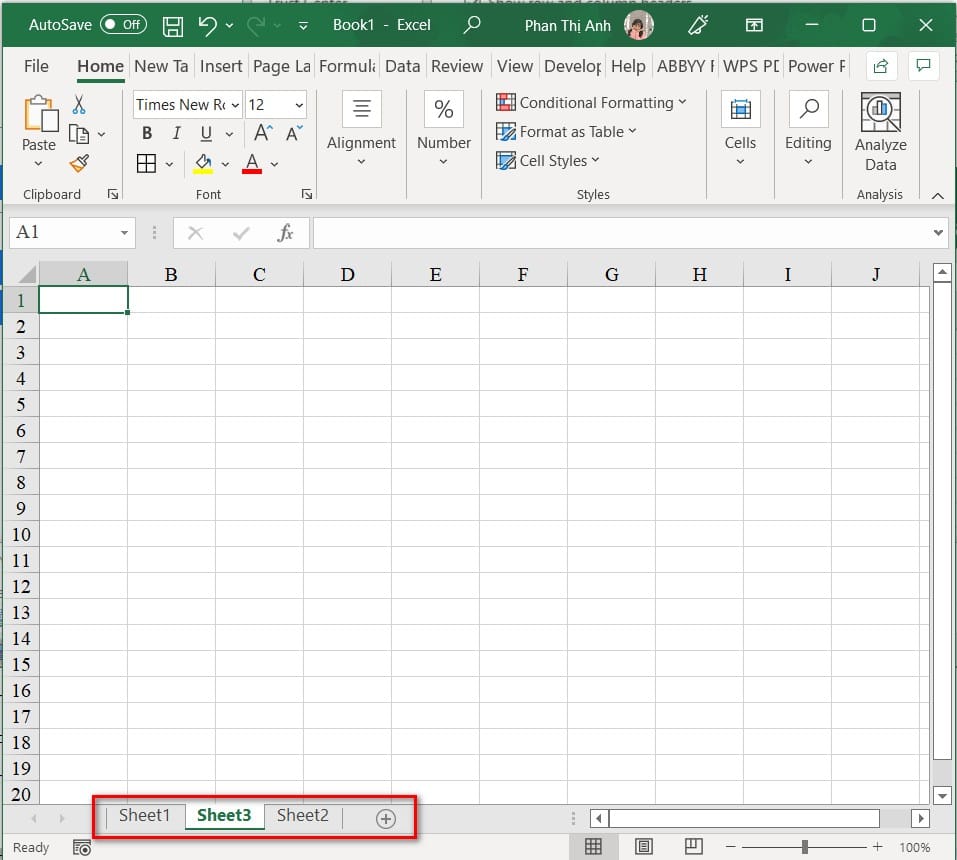Select column D header
This screenshot has width=957, height=860.
pyautogui.click(x=347, y=275)
